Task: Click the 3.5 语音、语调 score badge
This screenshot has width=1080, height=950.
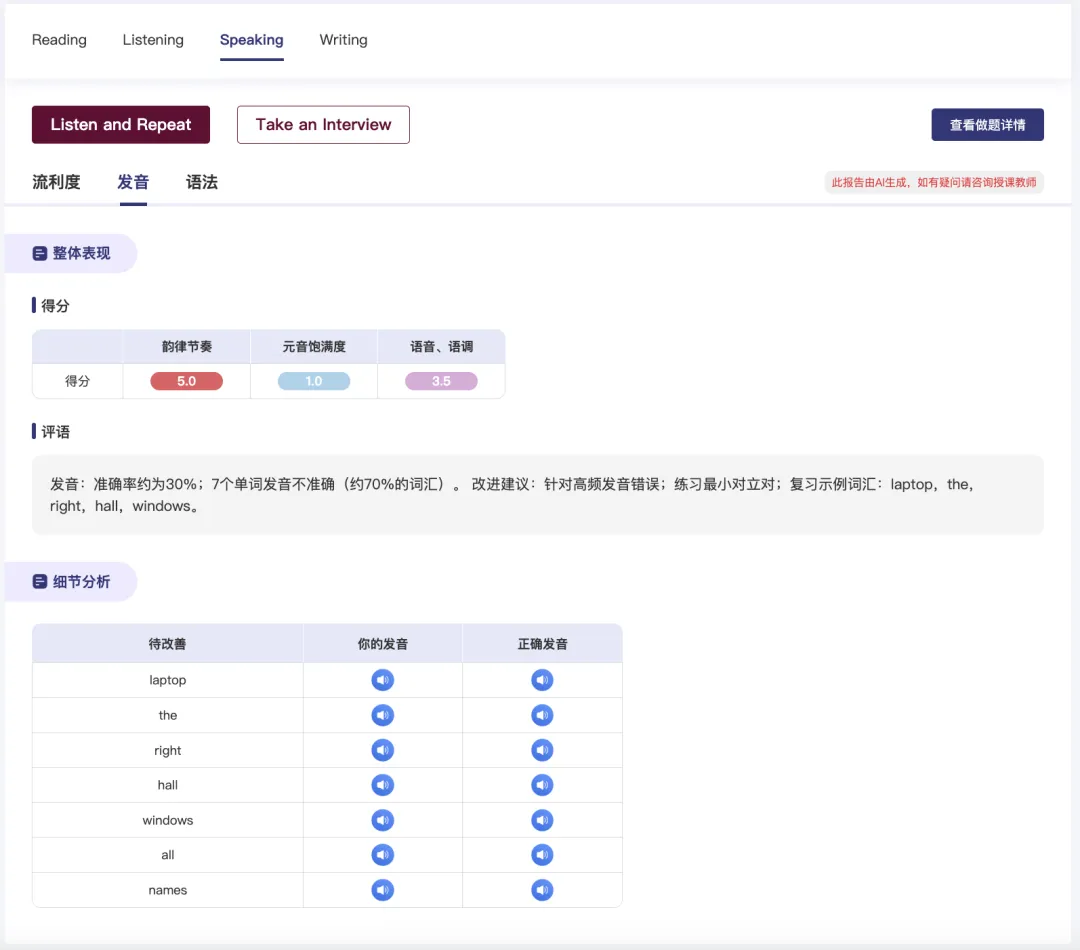Action: (441, 381)
